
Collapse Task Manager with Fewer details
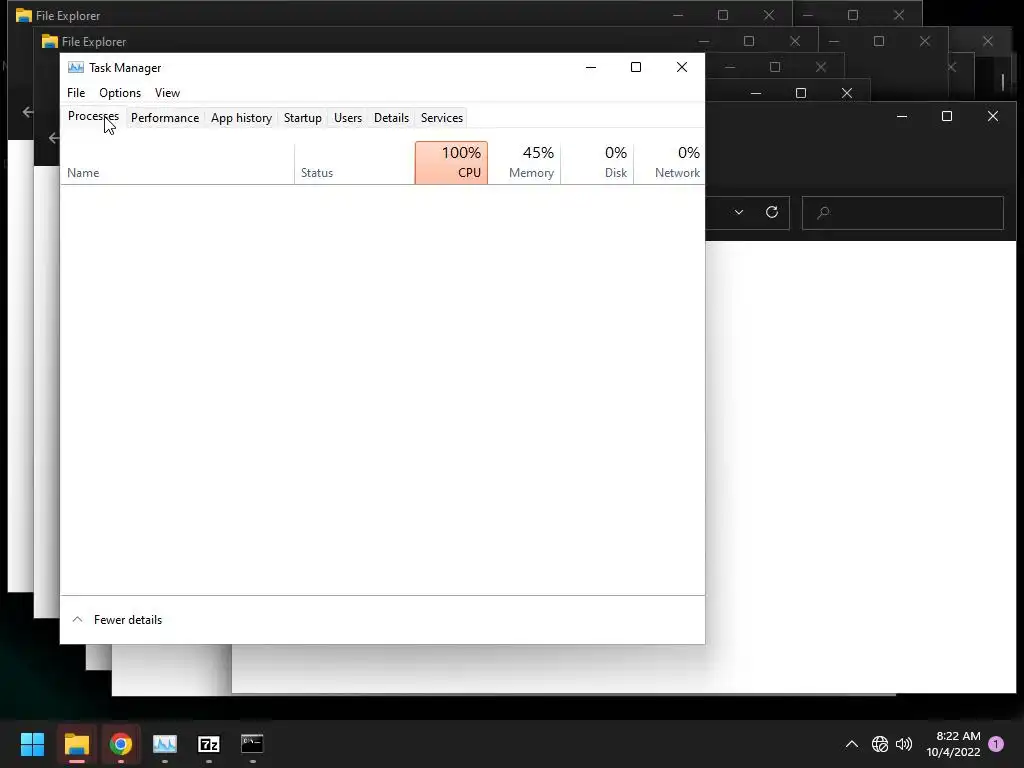117,620
